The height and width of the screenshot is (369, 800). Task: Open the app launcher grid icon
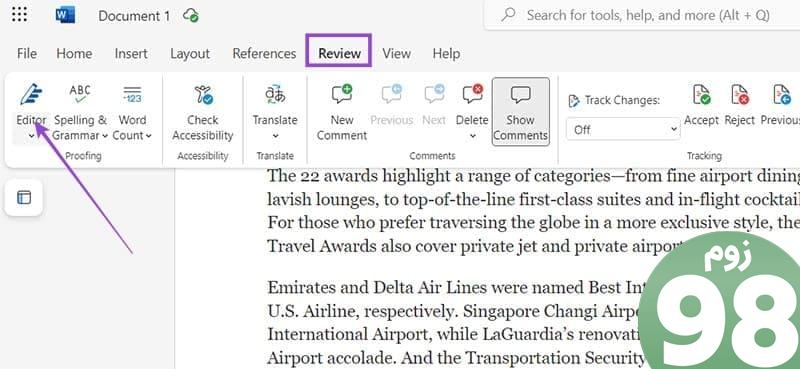pos(19,15)
